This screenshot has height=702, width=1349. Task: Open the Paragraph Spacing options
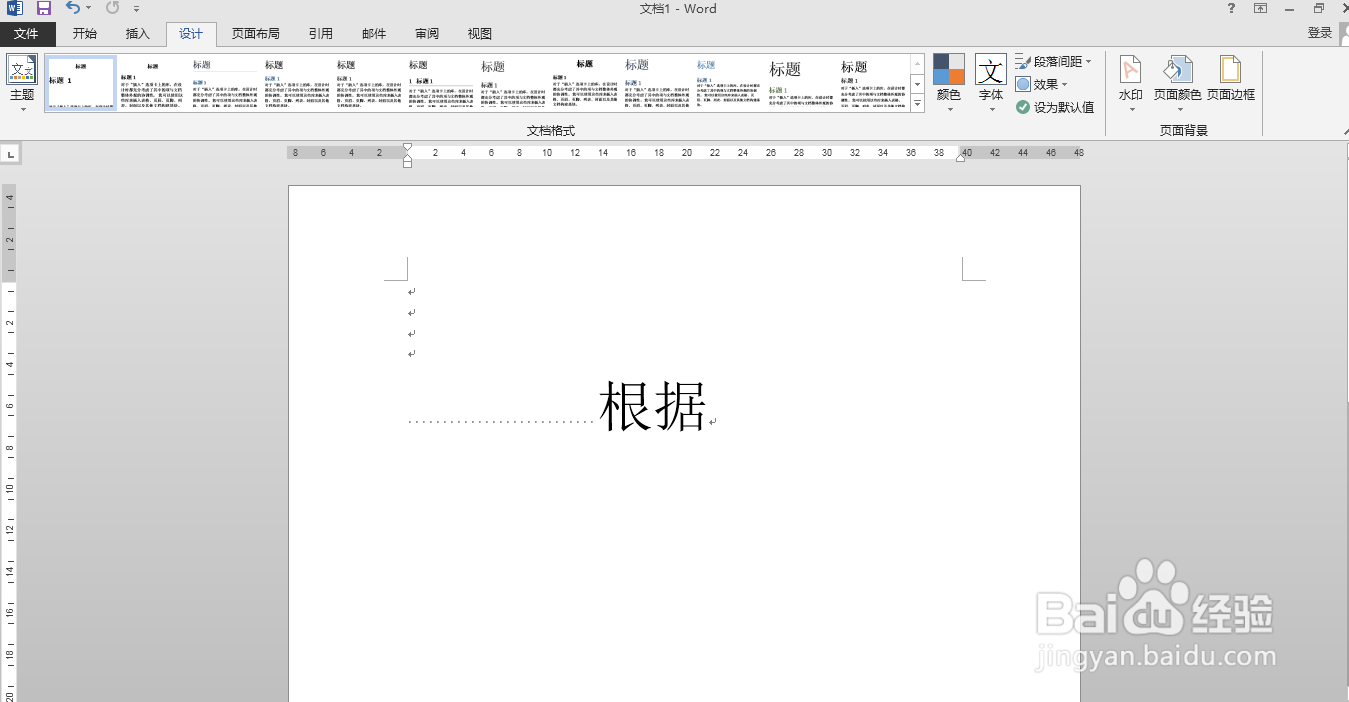coord(1053,61)
